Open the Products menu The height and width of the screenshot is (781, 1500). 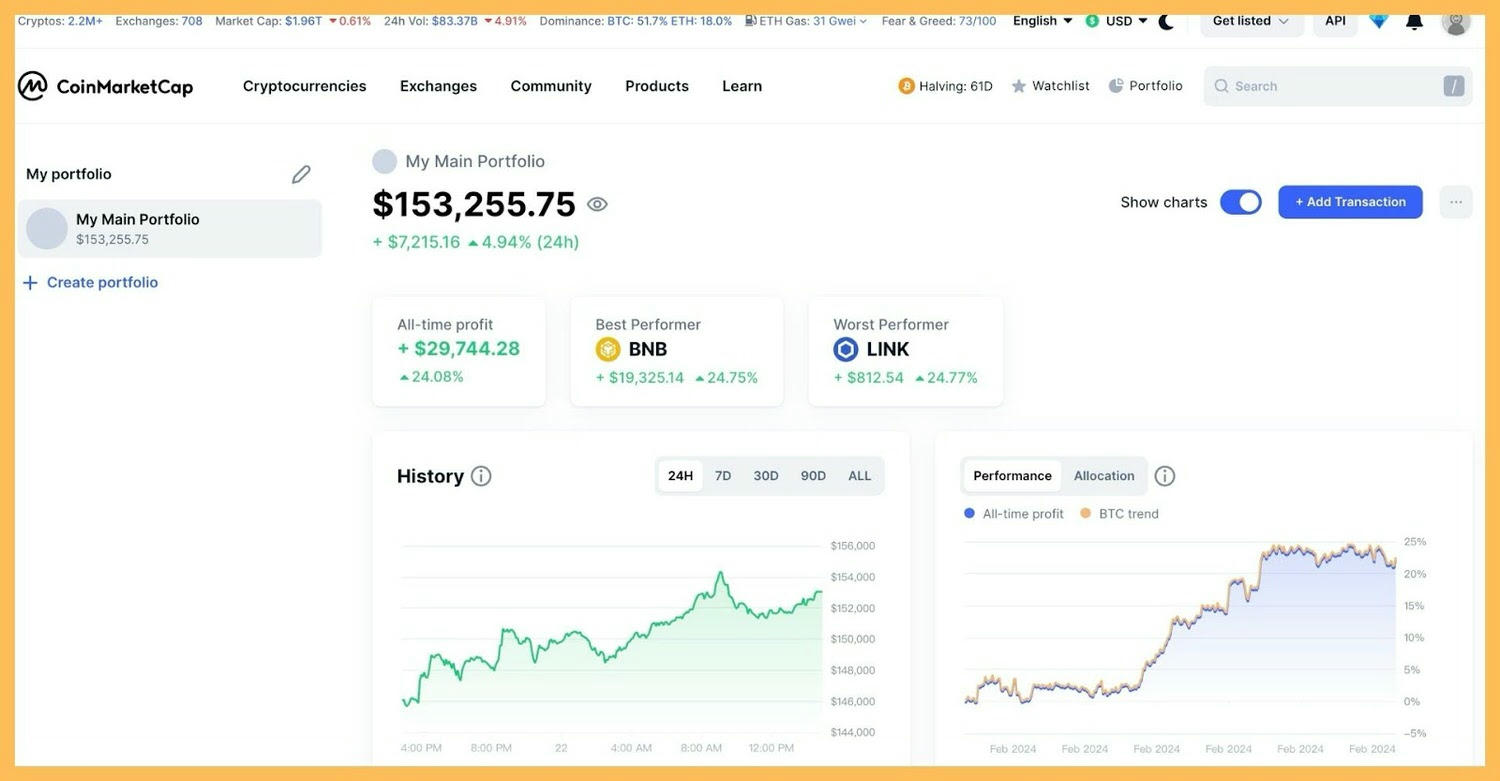pyautogui.click(x=657, y=86)
